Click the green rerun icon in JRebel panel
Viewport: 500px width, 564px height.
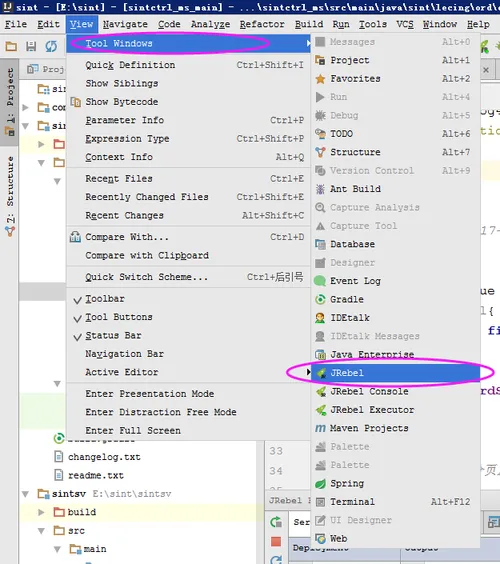click(276, 522)
